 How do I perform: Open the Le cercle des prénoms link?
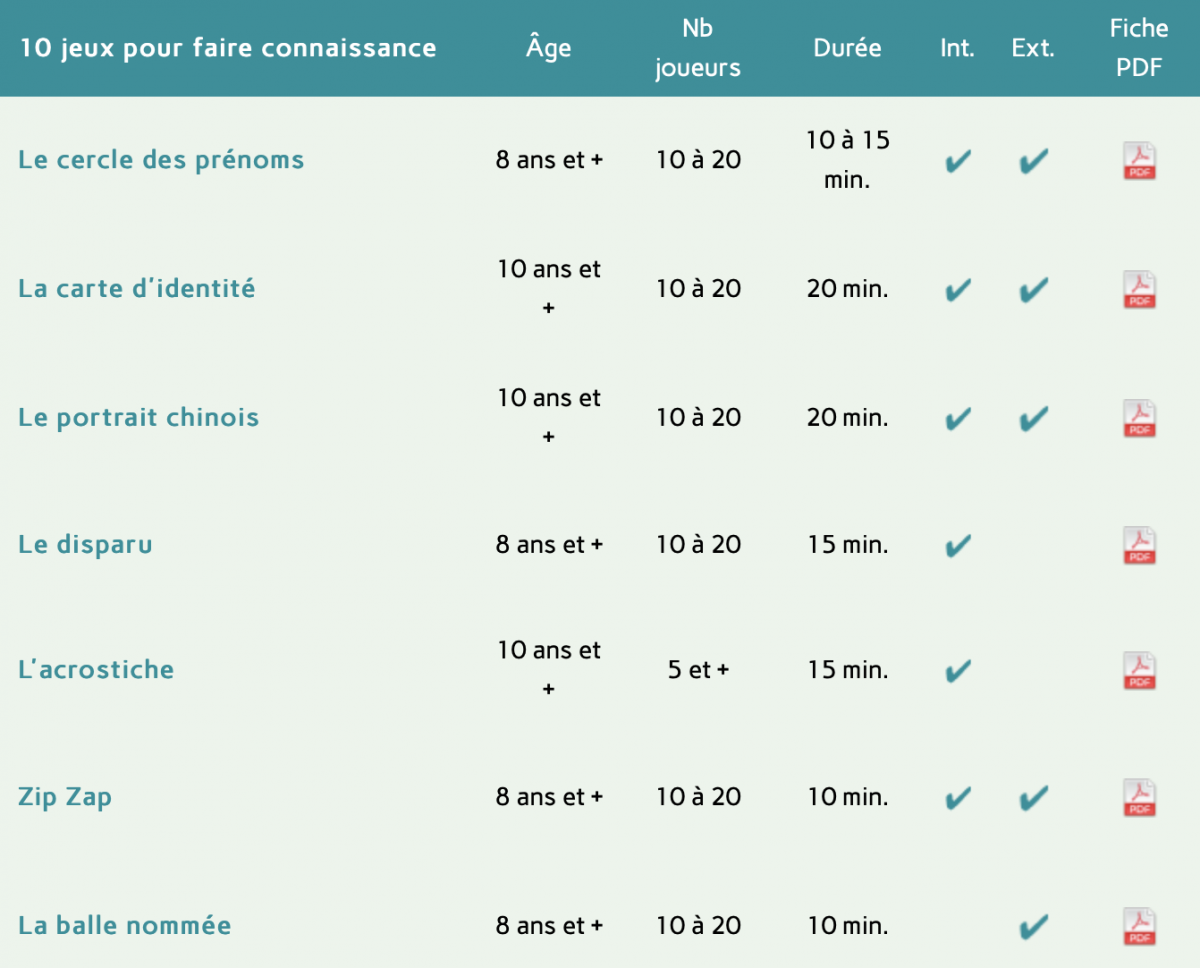(161, 160)
